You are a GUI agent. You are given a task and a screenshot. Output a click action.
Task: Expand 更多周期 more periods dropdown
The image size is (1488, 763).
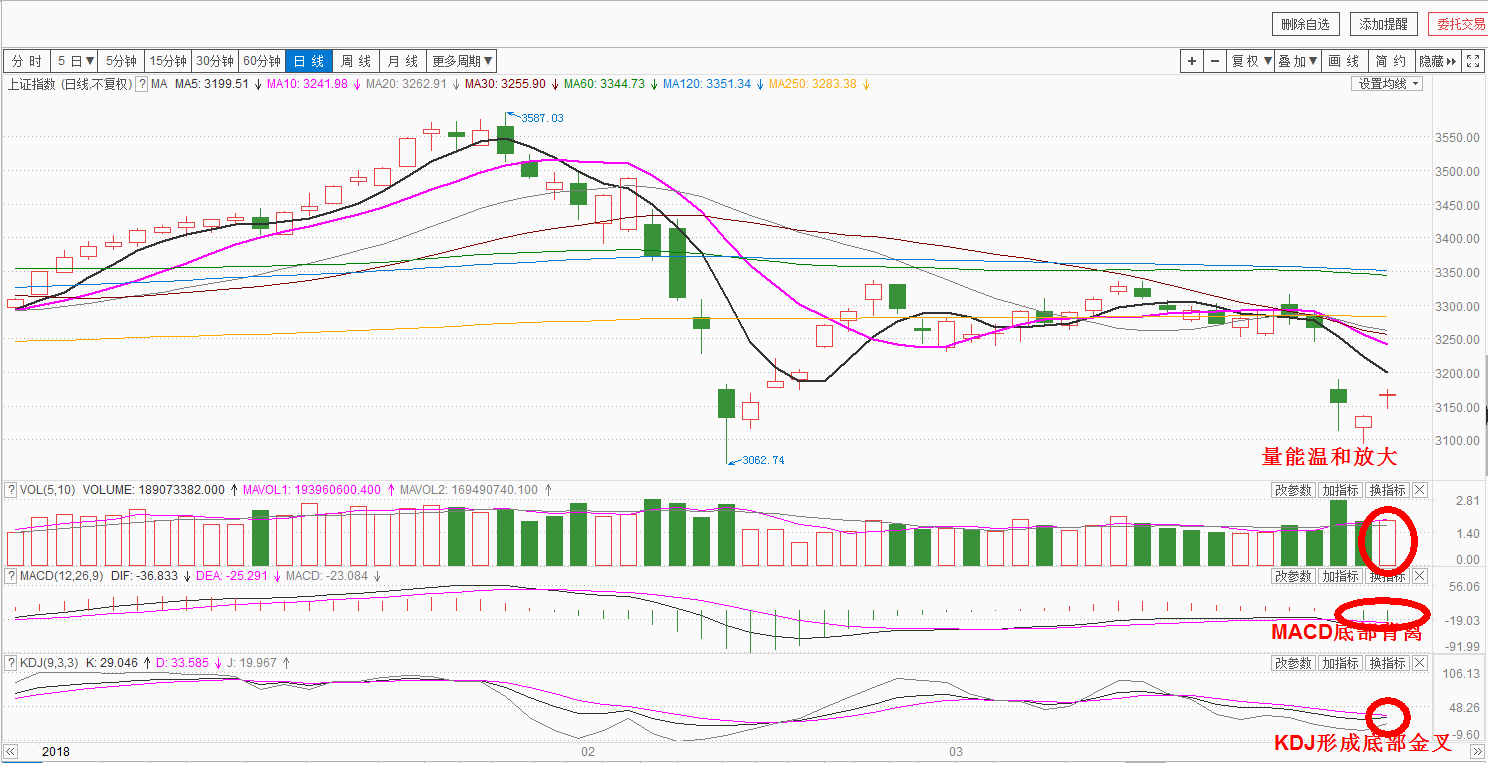(x=462, y=61)
